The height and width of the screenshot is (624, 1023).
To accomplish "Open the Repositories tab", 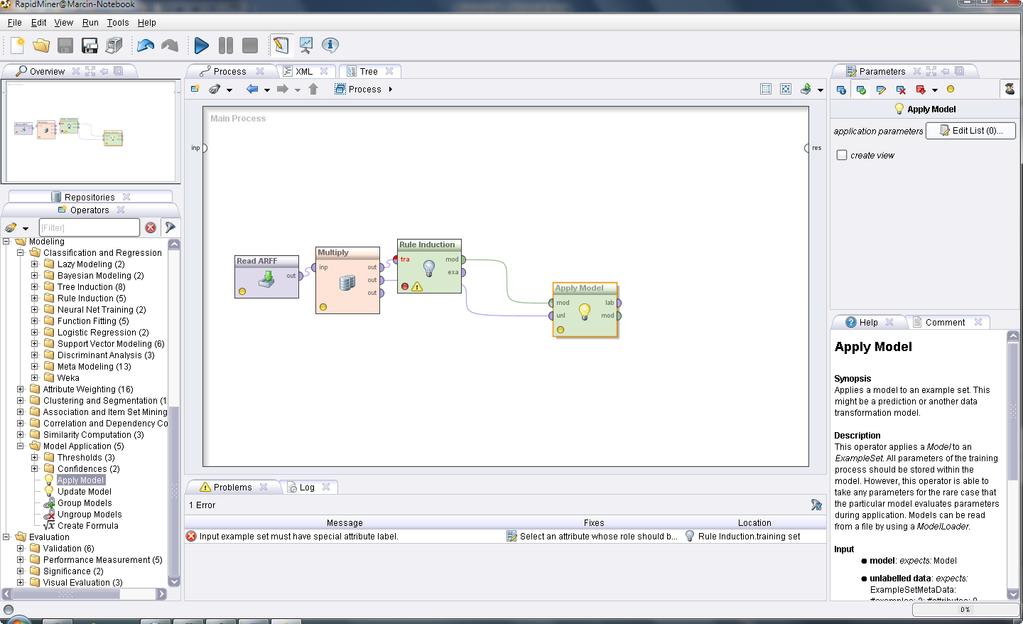I will (89, 196).
